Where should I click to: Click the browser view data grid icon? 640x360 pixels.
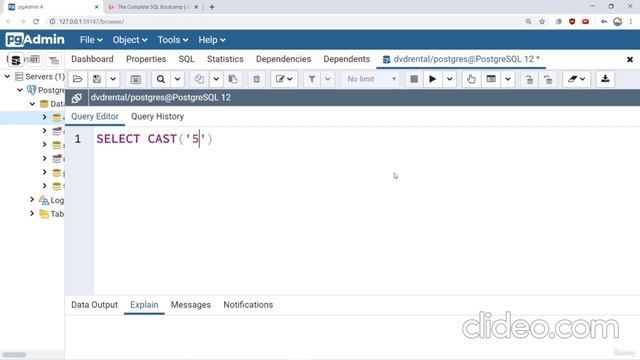pyautogui.click(x=35, y=60)
